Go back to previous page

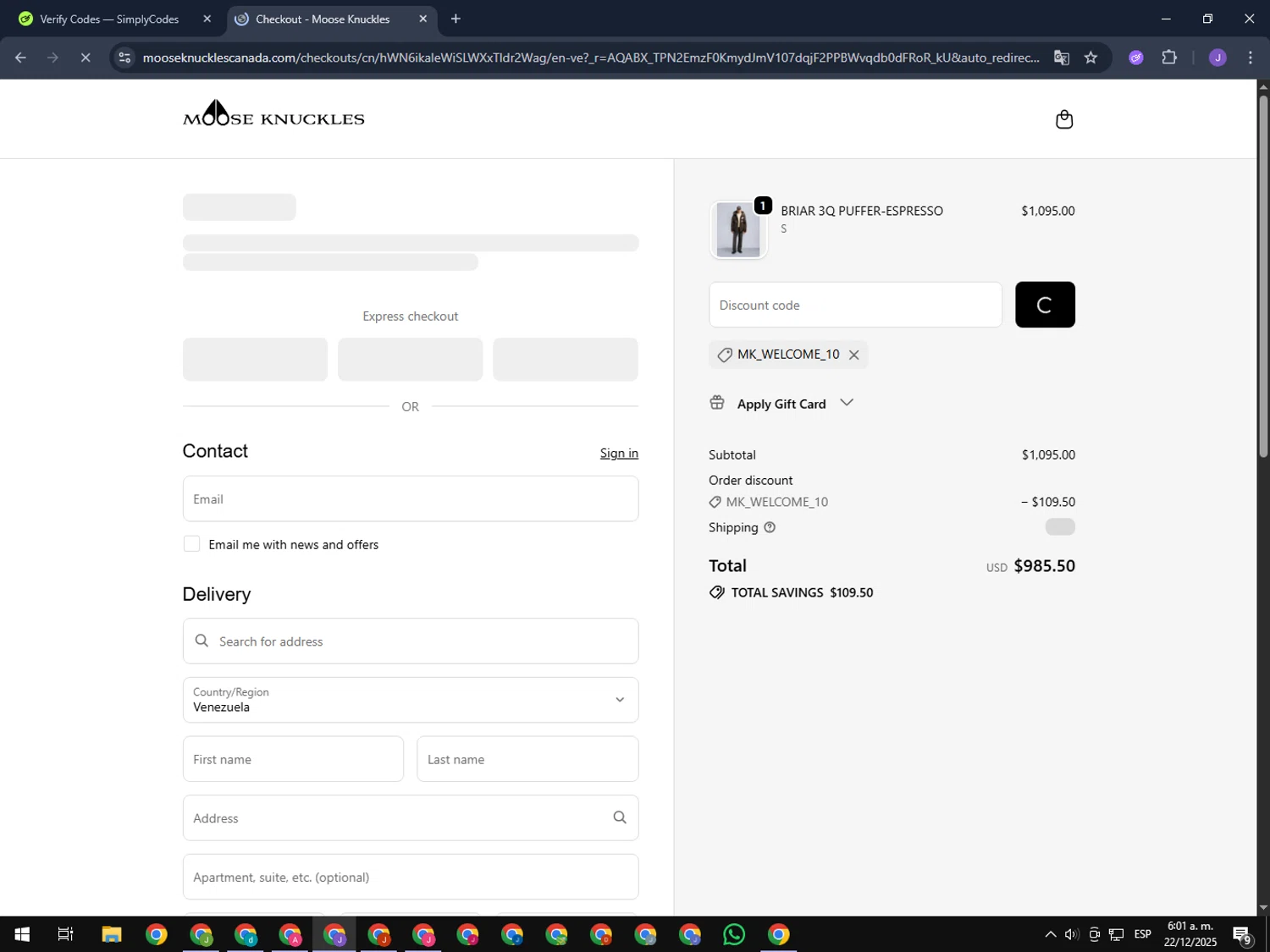(20, 58)
